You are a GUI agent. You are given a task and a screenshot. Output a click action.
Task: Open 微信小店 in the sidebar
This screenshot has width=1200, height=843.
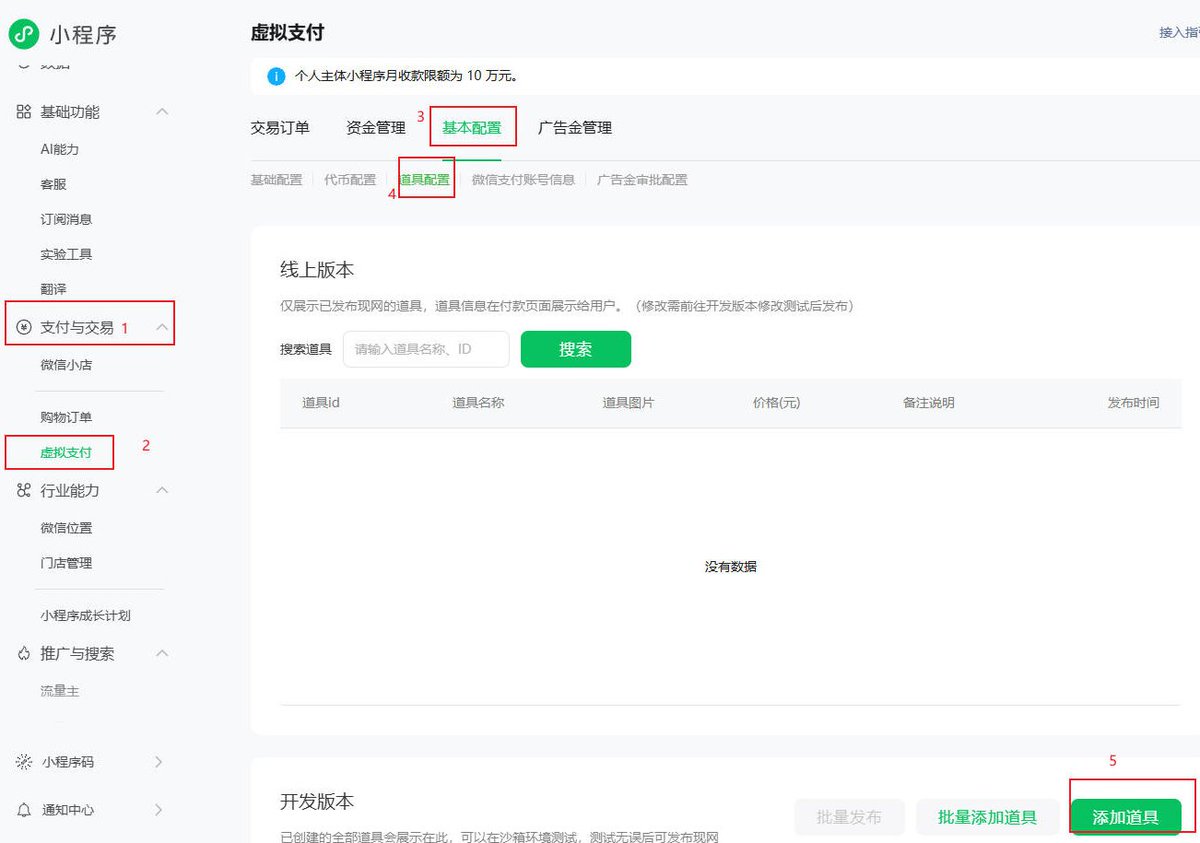coord(66,365)
